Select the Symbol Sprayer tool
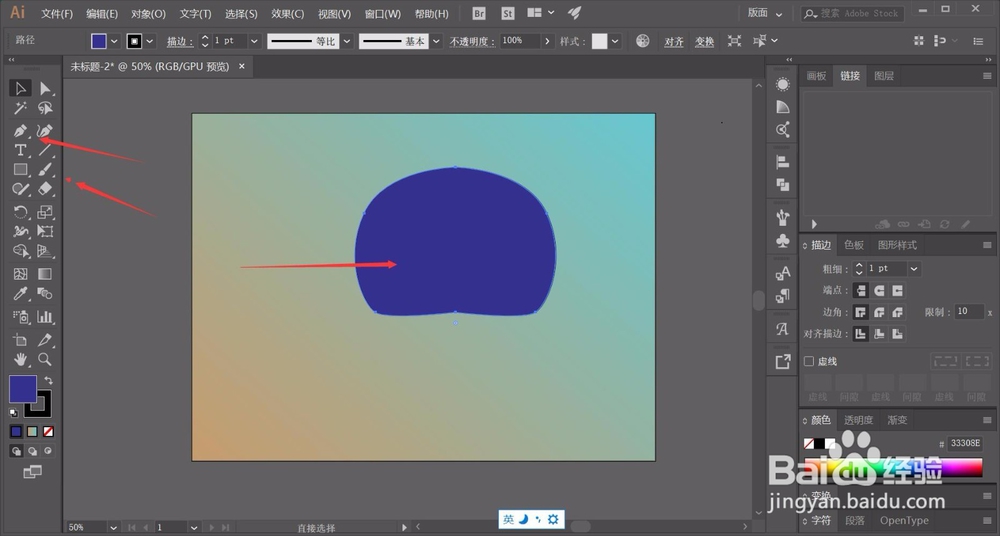Image resolution: width=1000 pixels, height=536 pixels. pyautogui.click(x=20, y=316)
